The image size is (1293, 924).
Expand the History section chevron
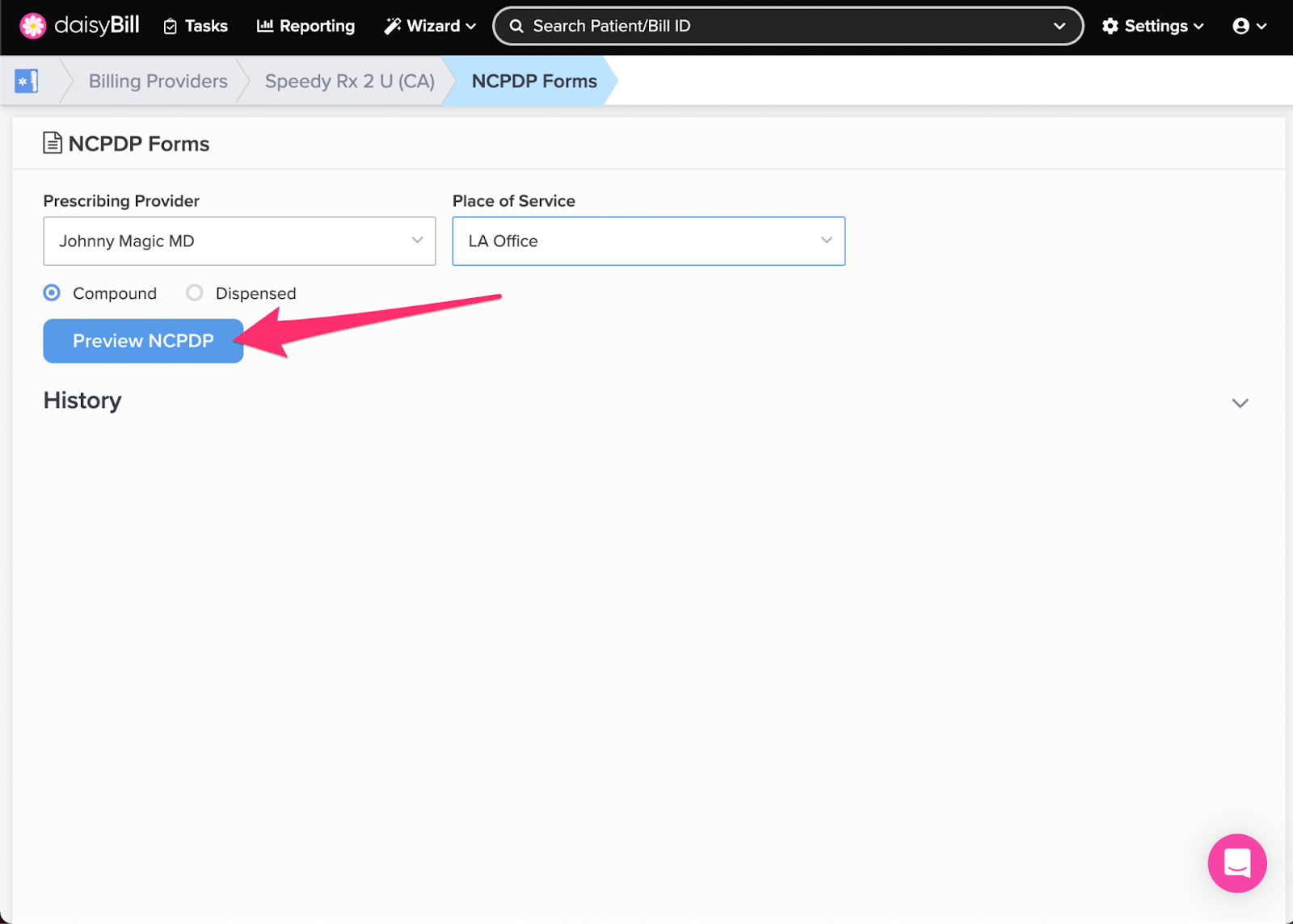coord(1240,402)
